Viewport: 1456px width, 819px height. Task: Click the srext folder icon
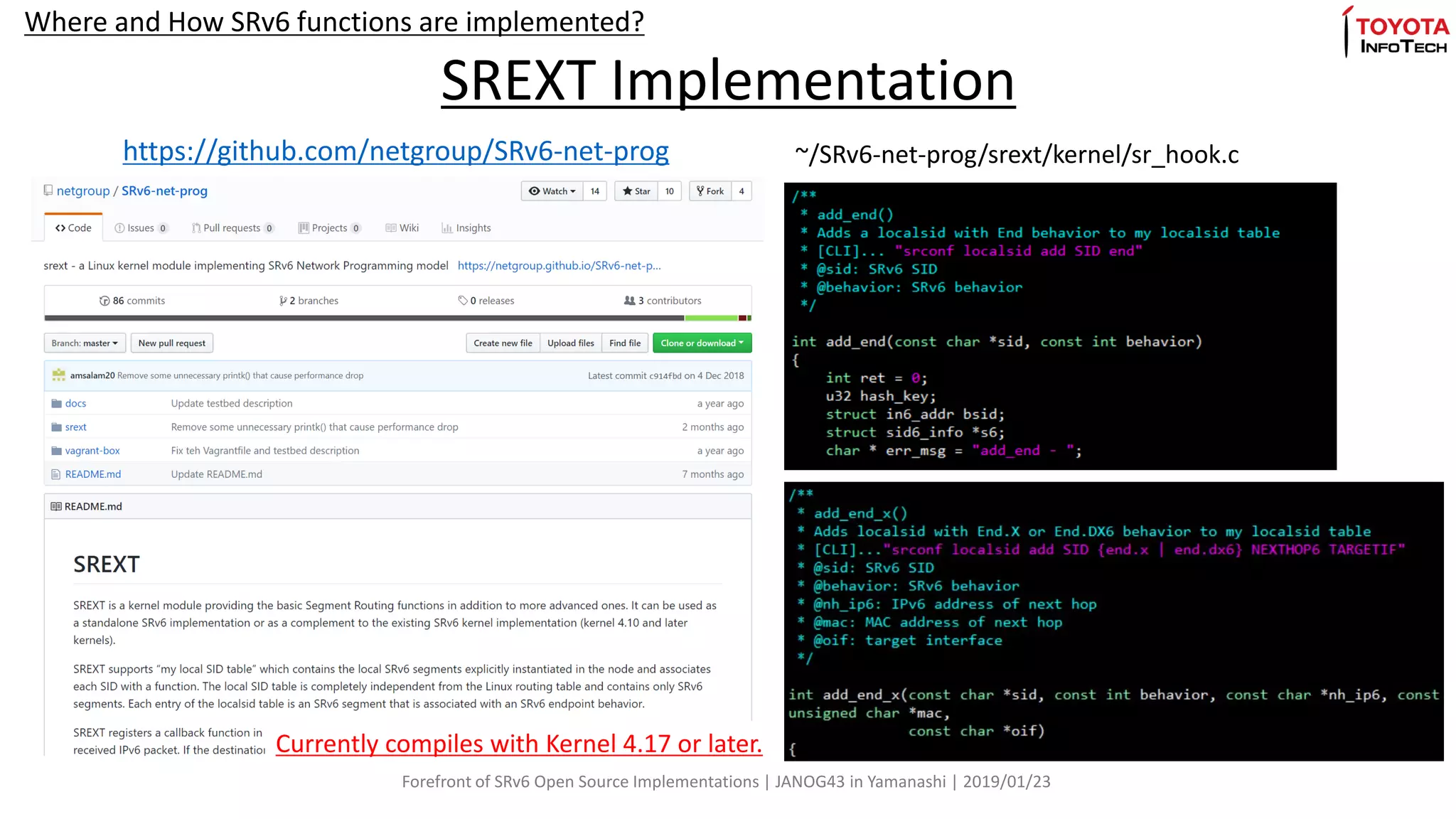pos(56,427)
